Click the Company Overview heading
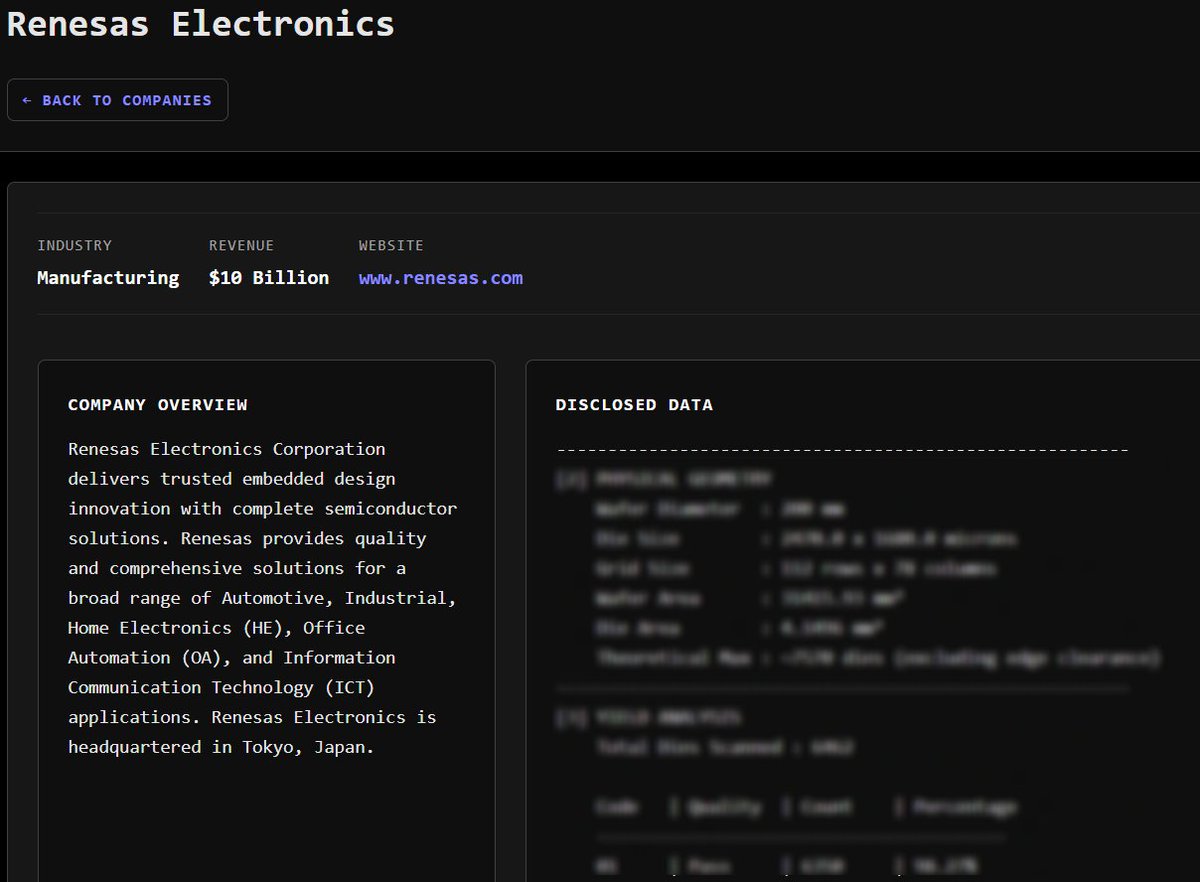This screenshot has height=882, width=1200. (158, 405)
